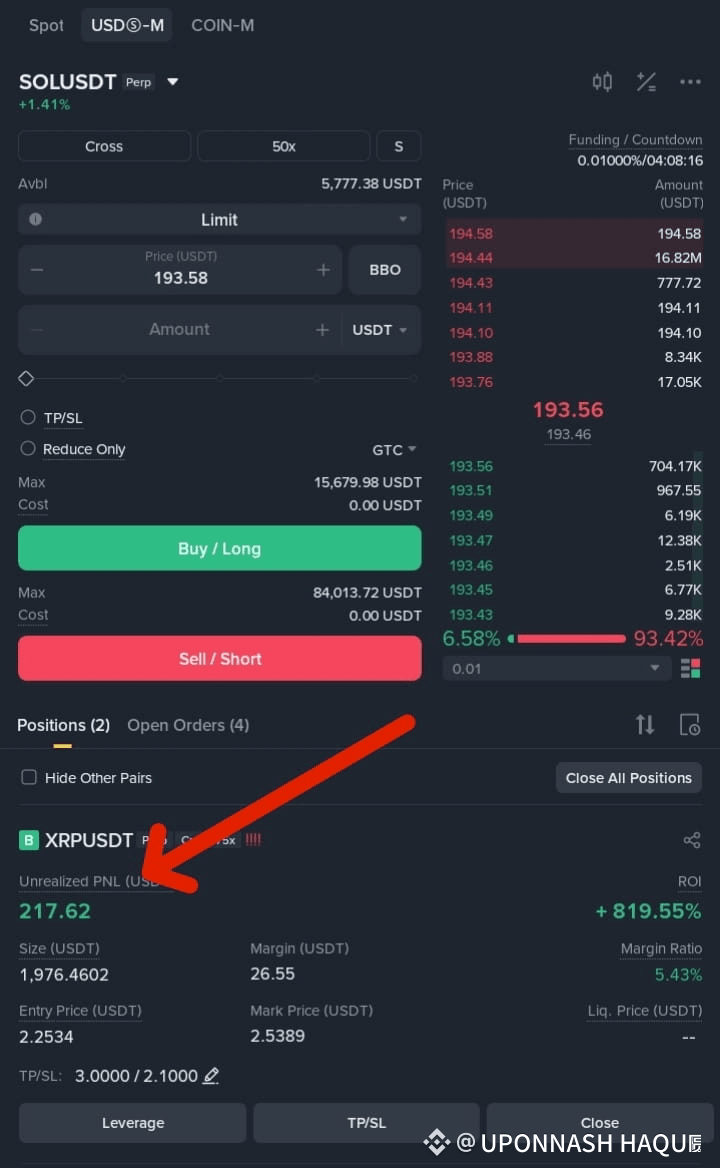Tap the S position mode button
This screenshot has height=1168, width=720.
[x=398, y=146]
